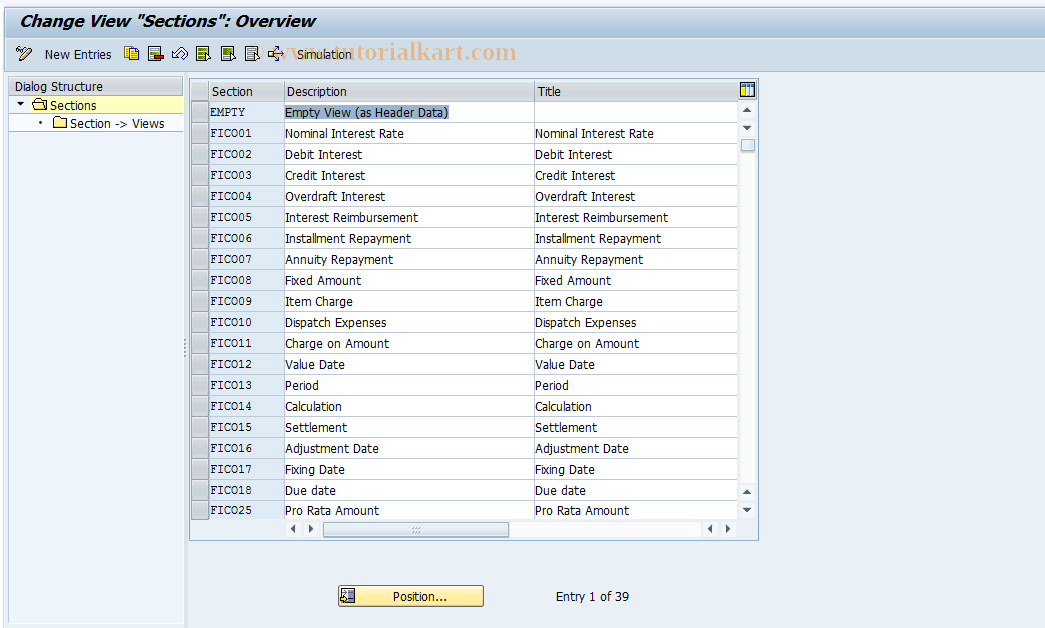Select row marker for FIC002
Image resolution: width=1045 pixels, height=628 pixels.
click(199, 154)
